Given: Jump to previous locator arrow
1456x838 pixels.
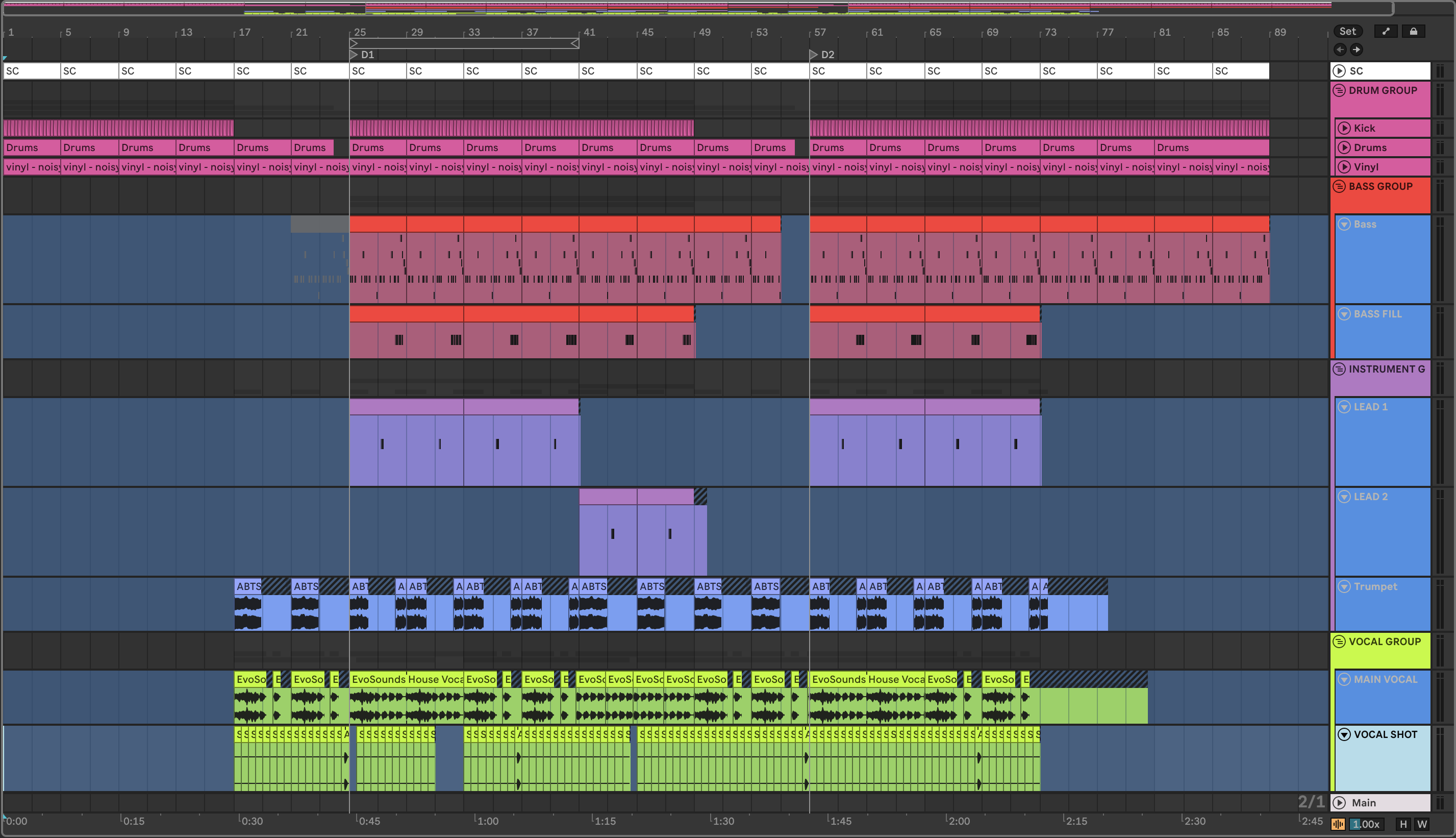Looking at the screenshot, I should pyautogui.click(x=1340, y=50).
